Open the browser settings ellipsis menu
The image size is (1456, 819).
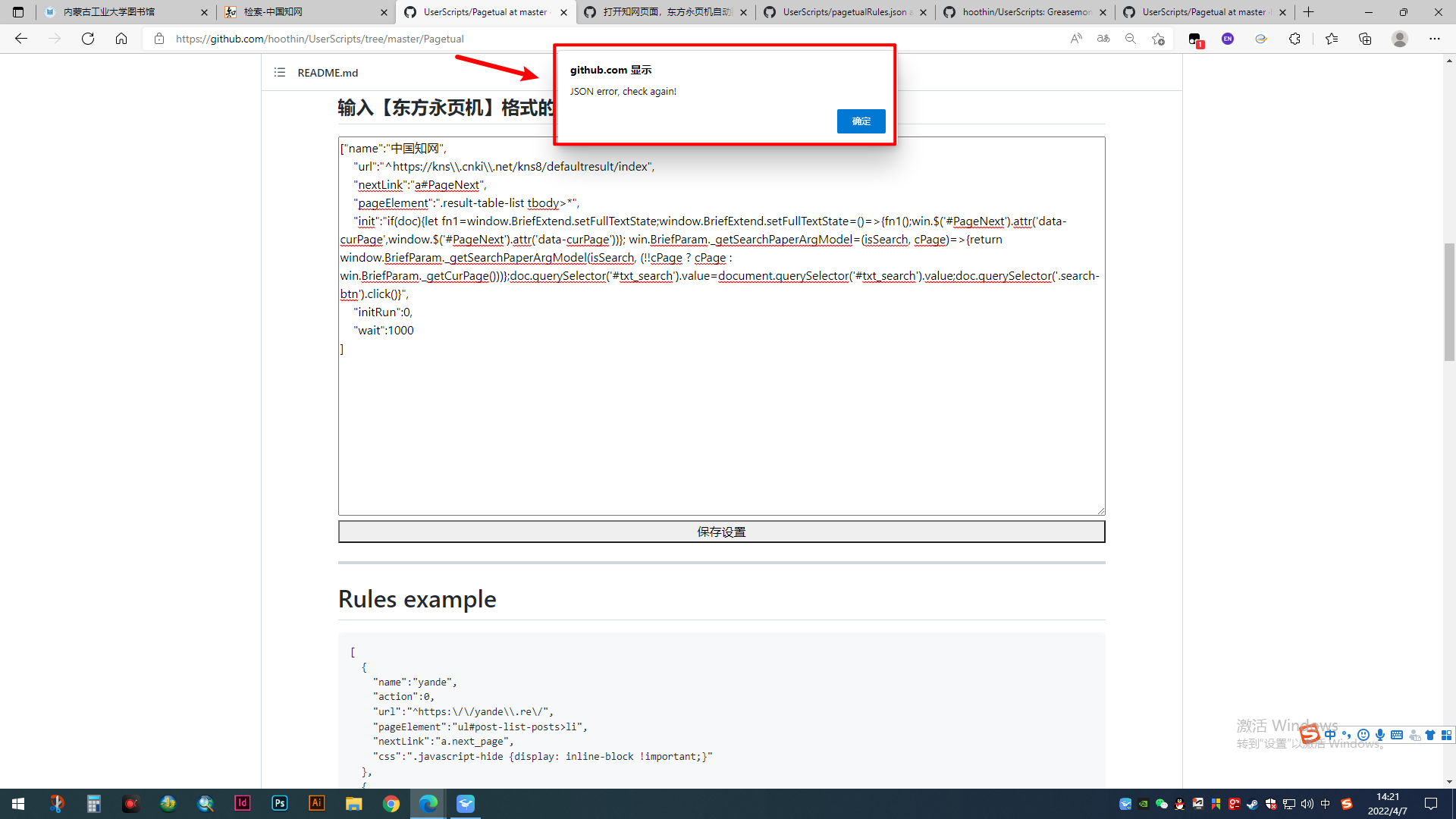(x=1435, y=39)
